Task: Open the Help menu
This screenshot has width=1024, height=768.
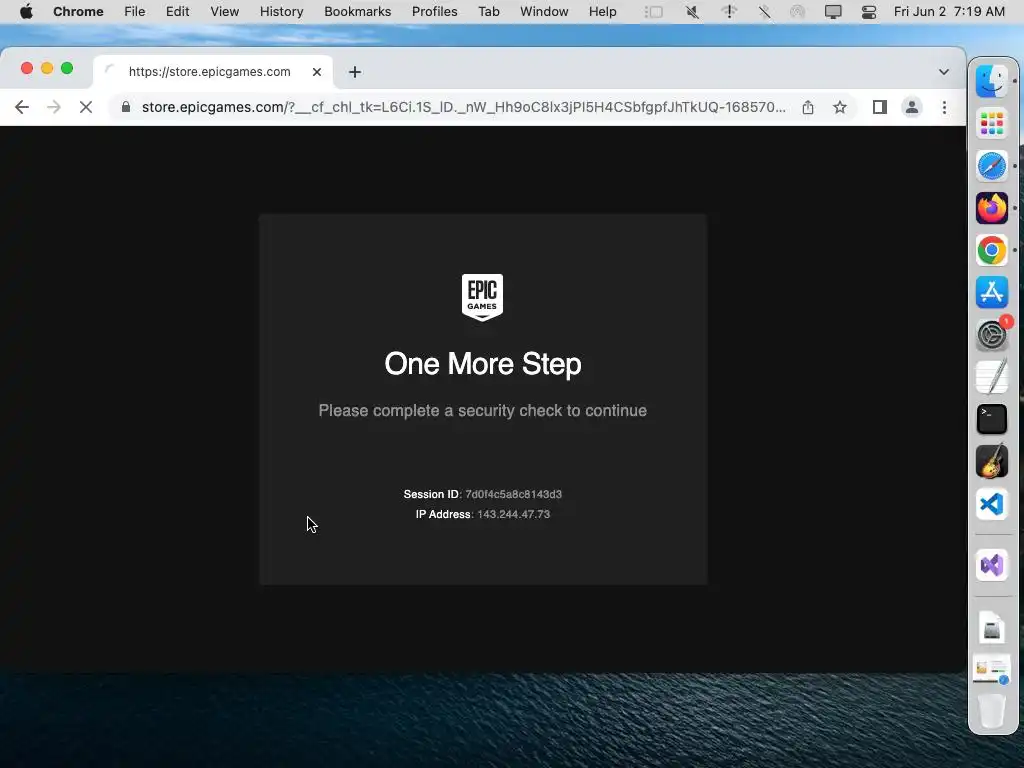Action: [602, 12]
